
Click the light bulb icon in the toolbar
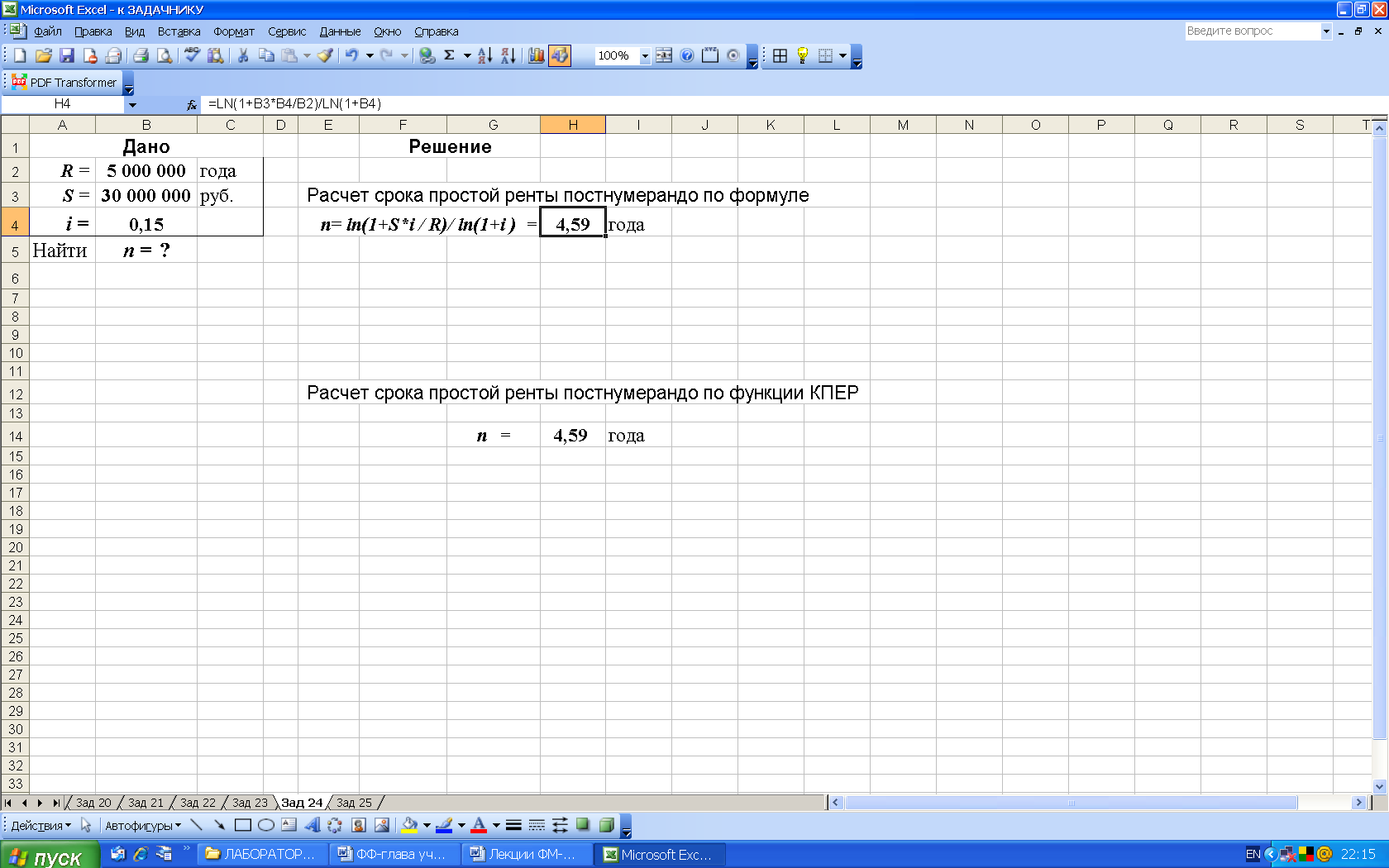click(802, 55)
